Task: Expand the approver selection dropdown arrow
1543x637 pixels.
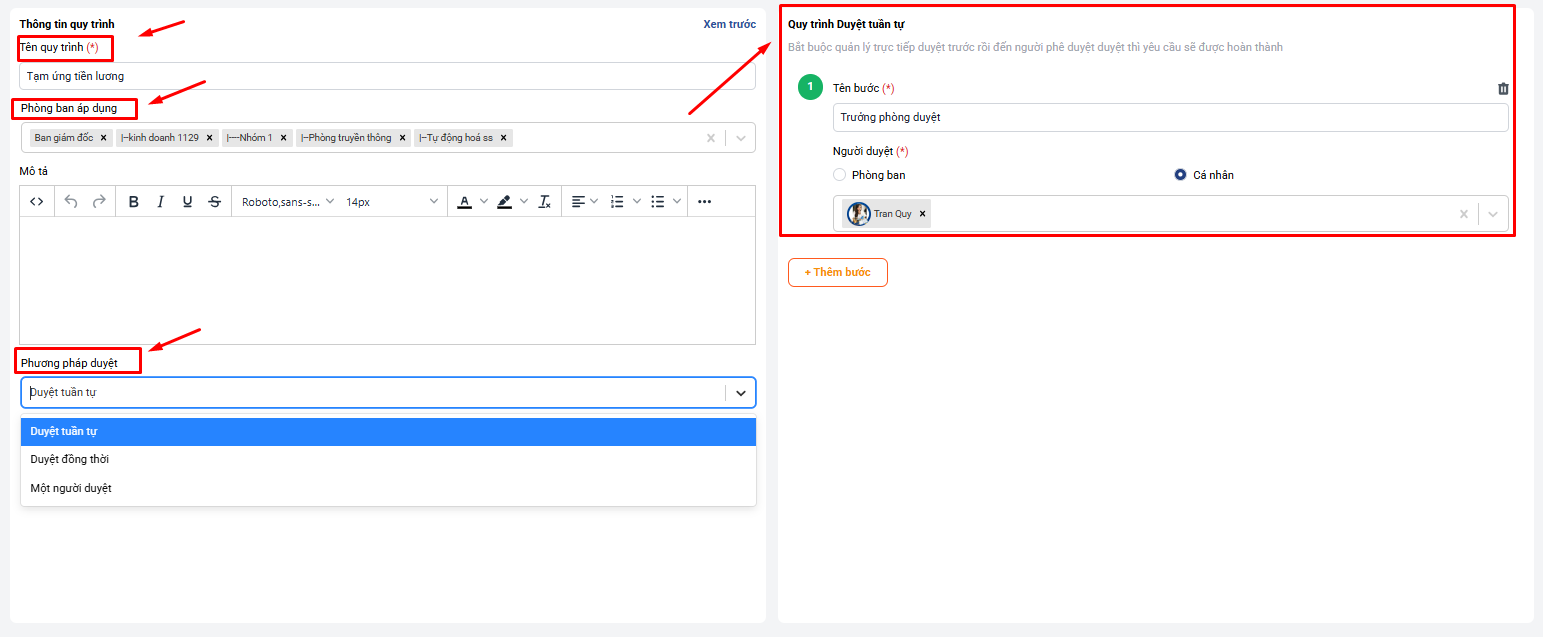Action: click(x=1493, y=214)
